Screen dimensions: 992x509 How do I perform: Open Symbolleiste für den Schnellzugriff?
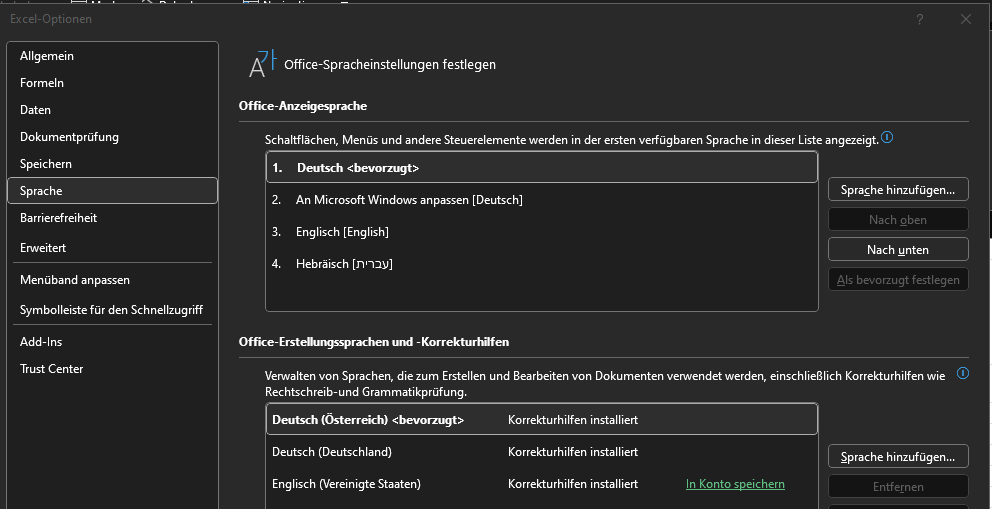(112, 310)
